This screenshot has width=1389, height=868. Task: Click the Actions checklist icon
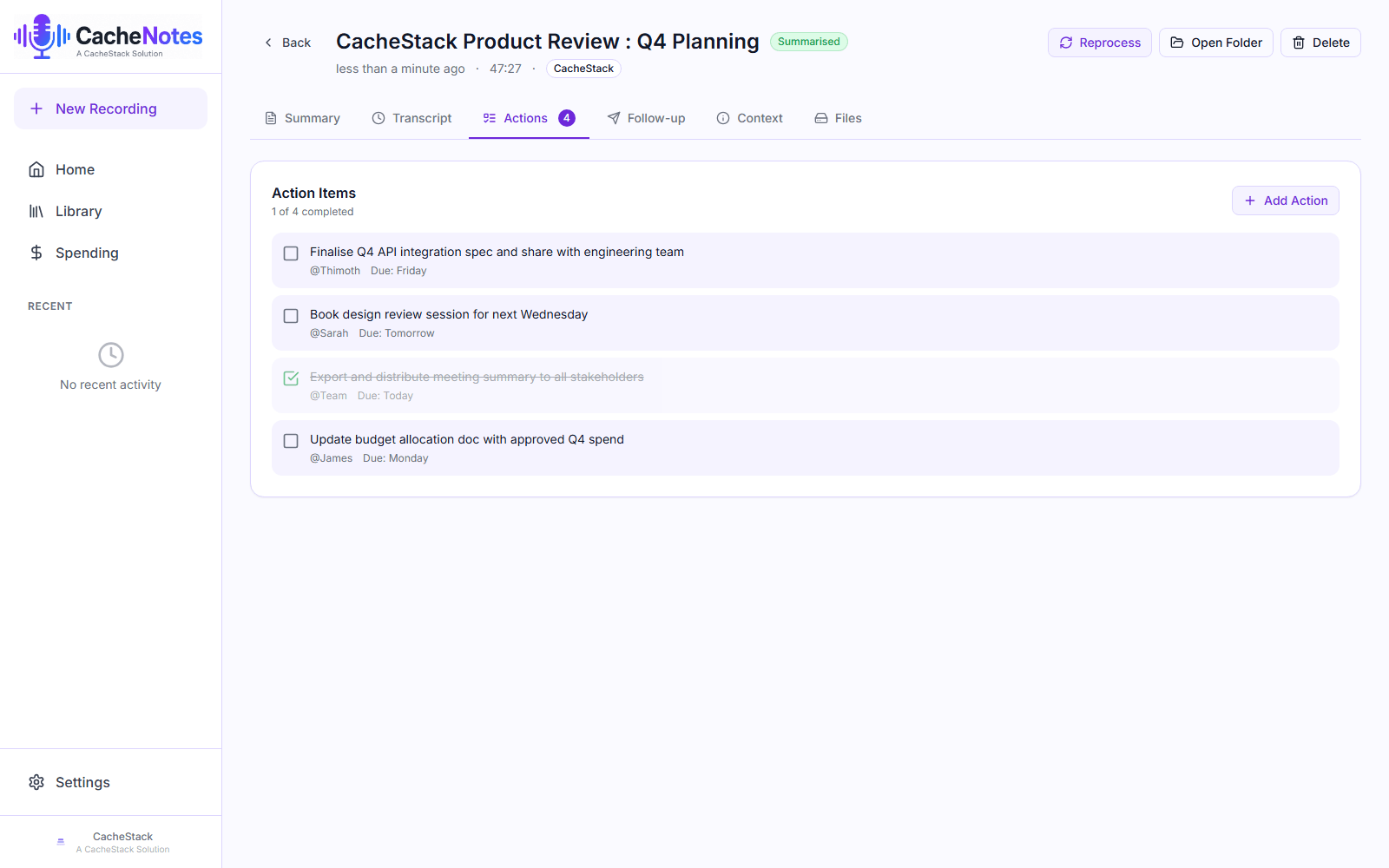(x=490, y=118)
